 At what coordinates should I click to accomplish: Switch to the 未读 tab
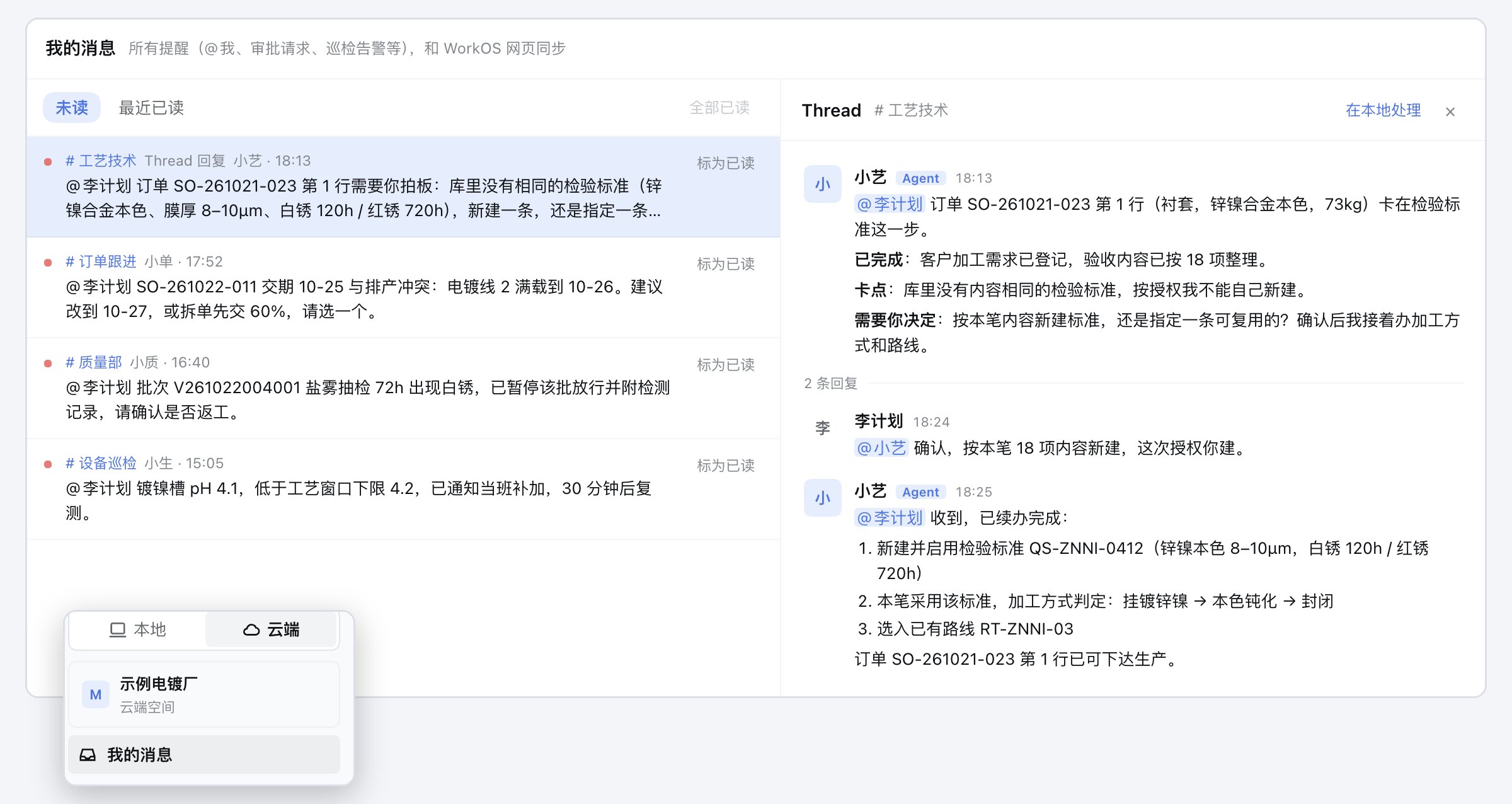[72, 108]
